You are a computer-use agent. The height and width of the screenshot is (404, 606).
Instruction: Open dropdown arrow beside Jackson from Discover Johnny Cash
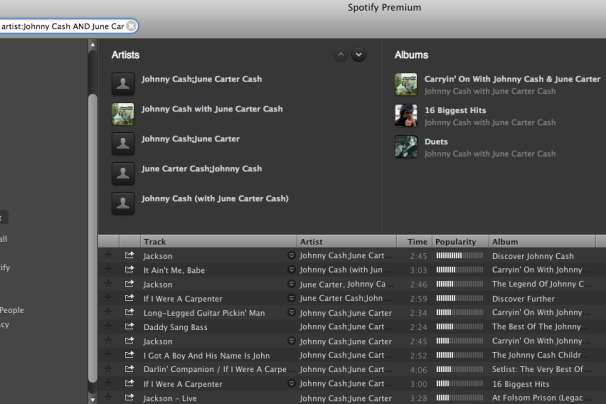[291, 255]
